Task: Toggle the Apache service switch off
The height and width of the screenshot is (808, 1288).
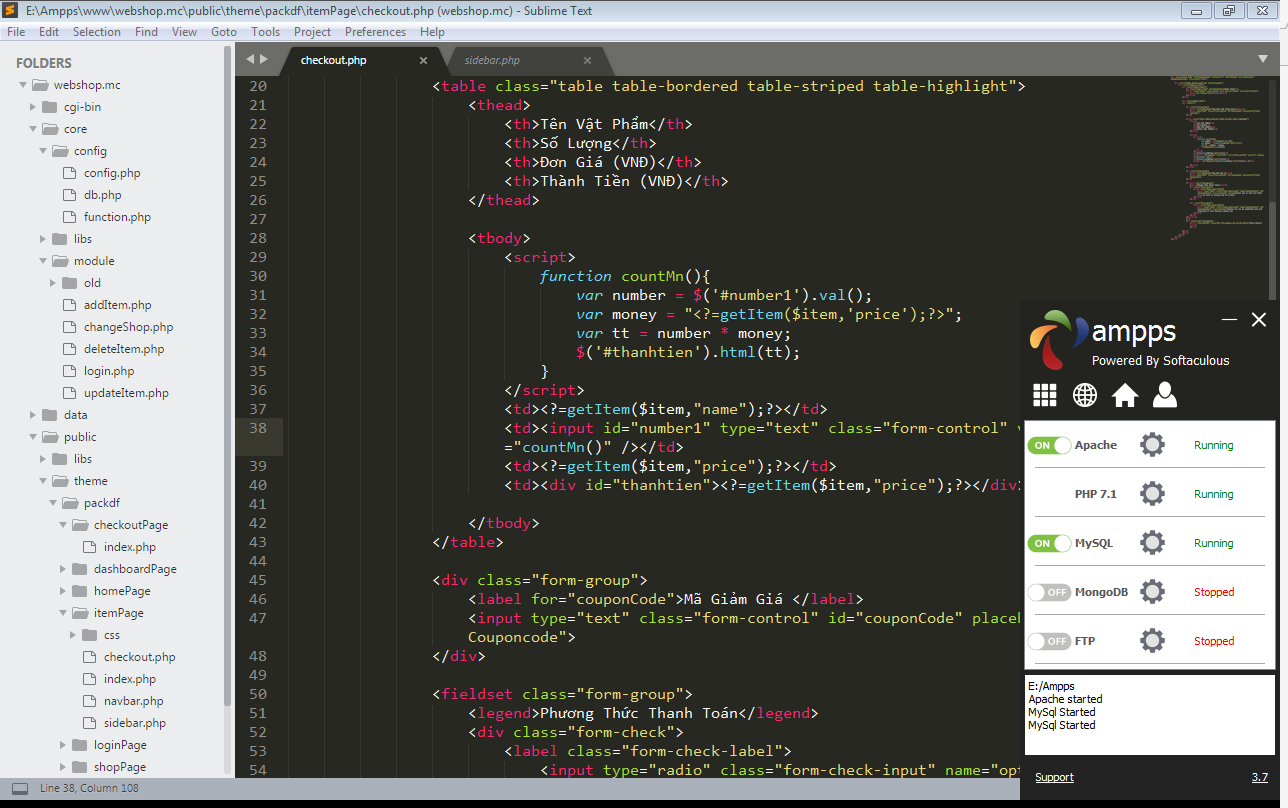Action: (x=1049, y=445)
